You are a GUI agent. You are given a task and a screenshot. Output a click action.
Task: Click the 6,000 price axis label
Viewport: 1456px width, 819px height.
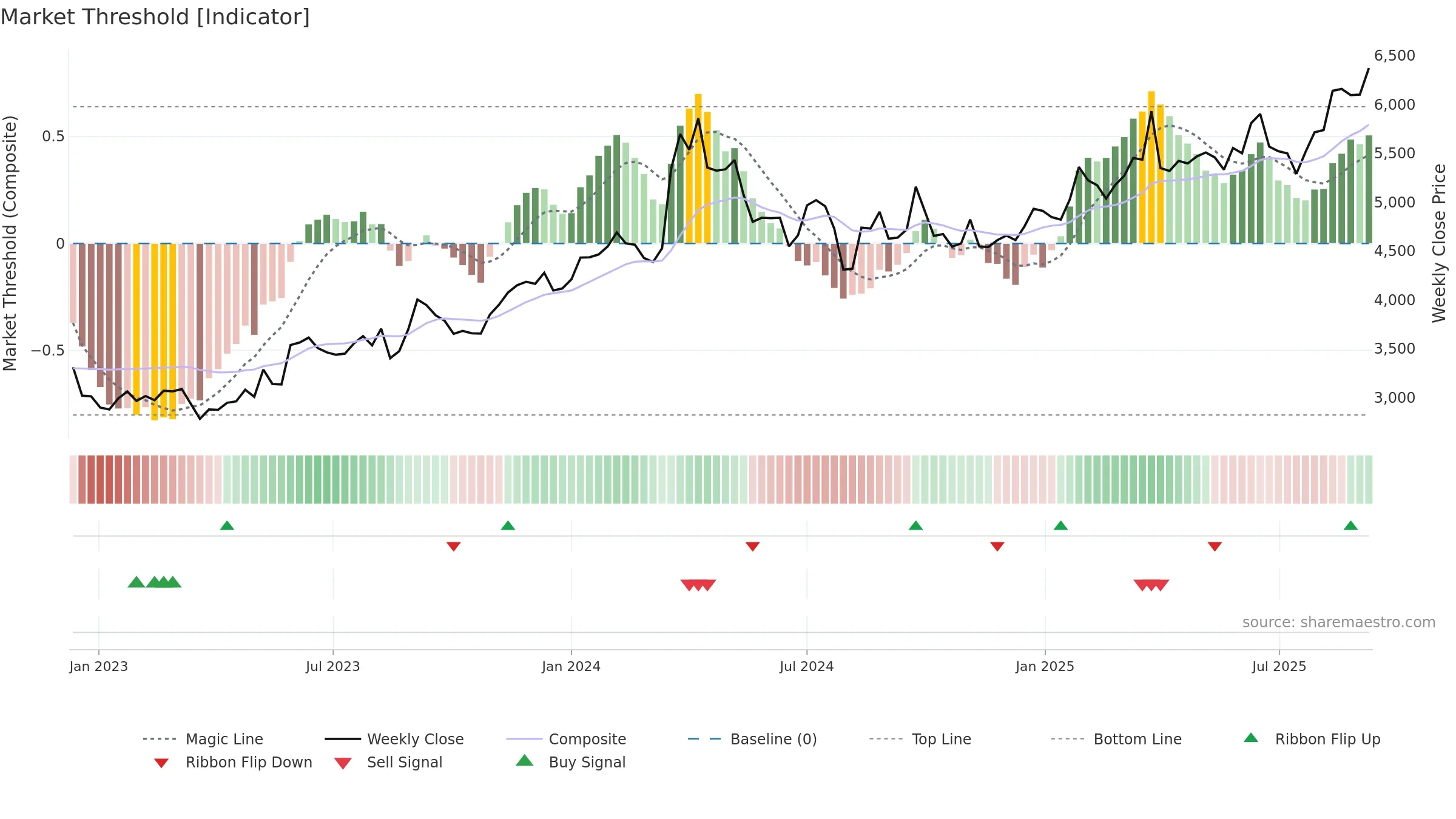point(1394,104)
